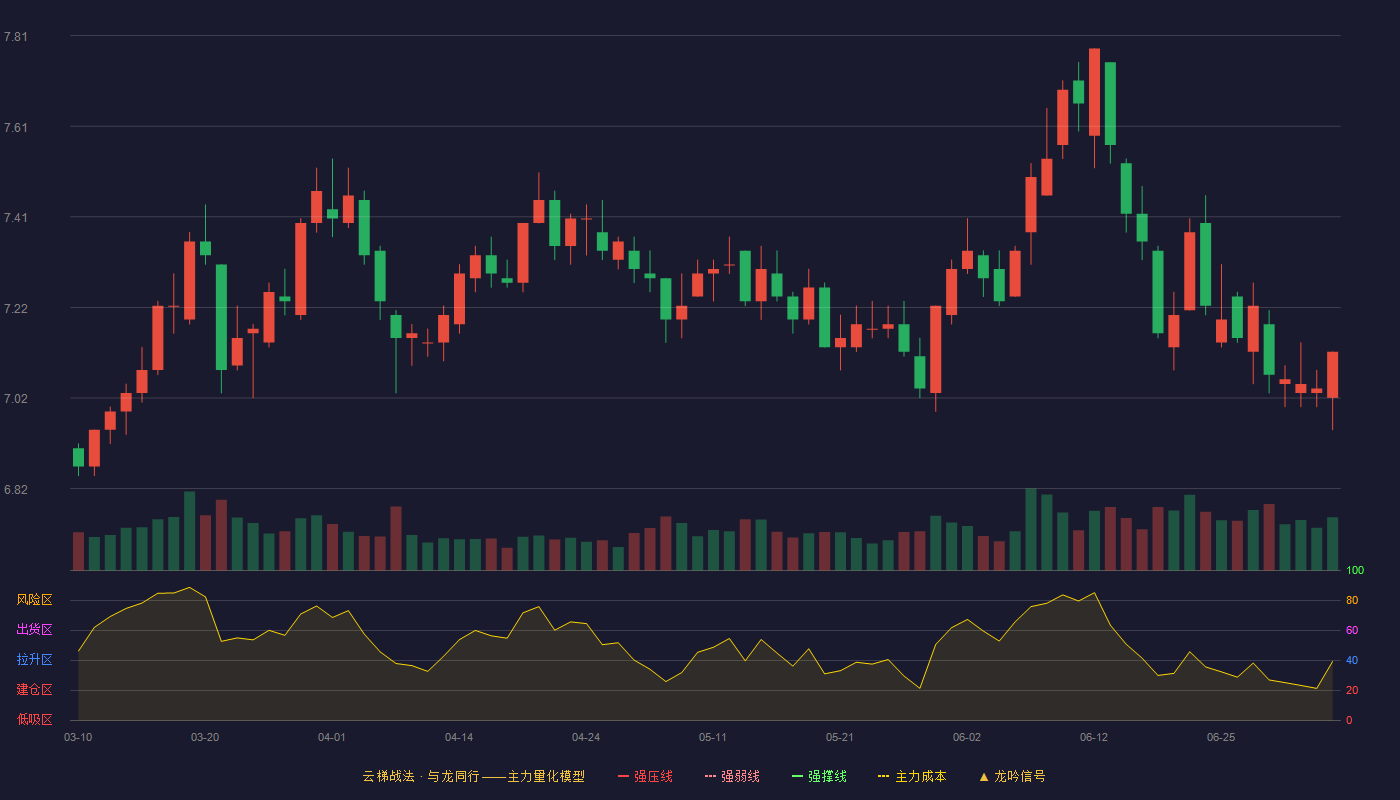Click the 80 indicator scale label
The width and height of the screenshot is (1400, 800).
pyautogui.click(x=1352, y=601)
